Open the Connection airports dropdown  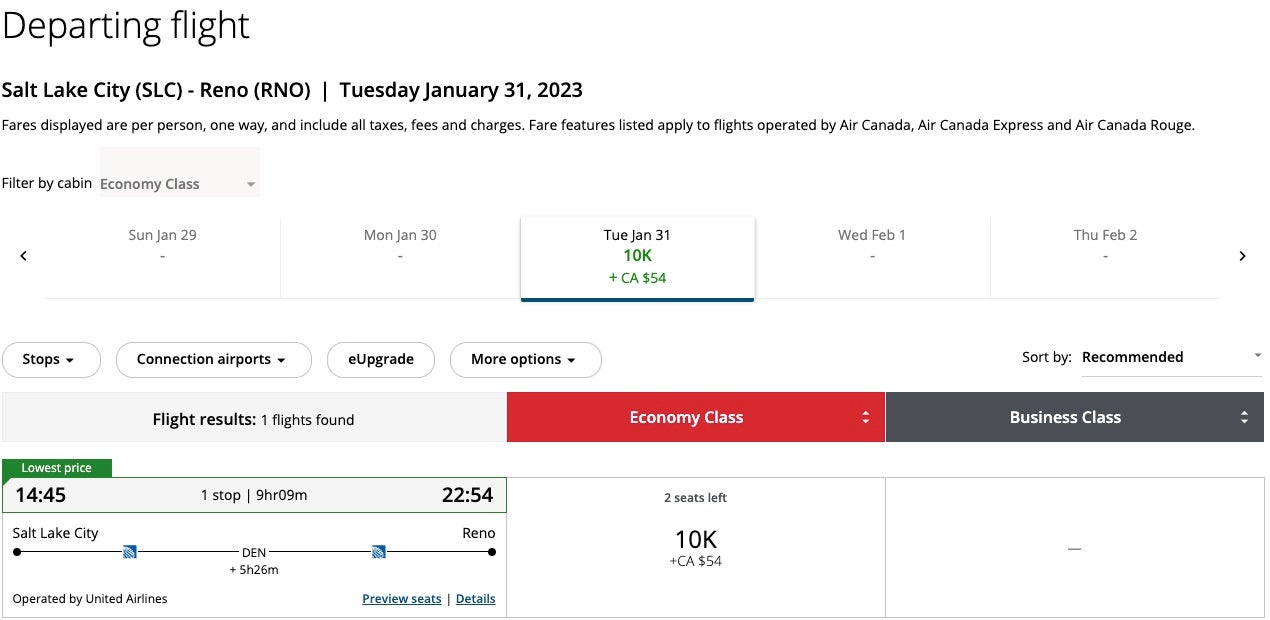pos(213,359)
